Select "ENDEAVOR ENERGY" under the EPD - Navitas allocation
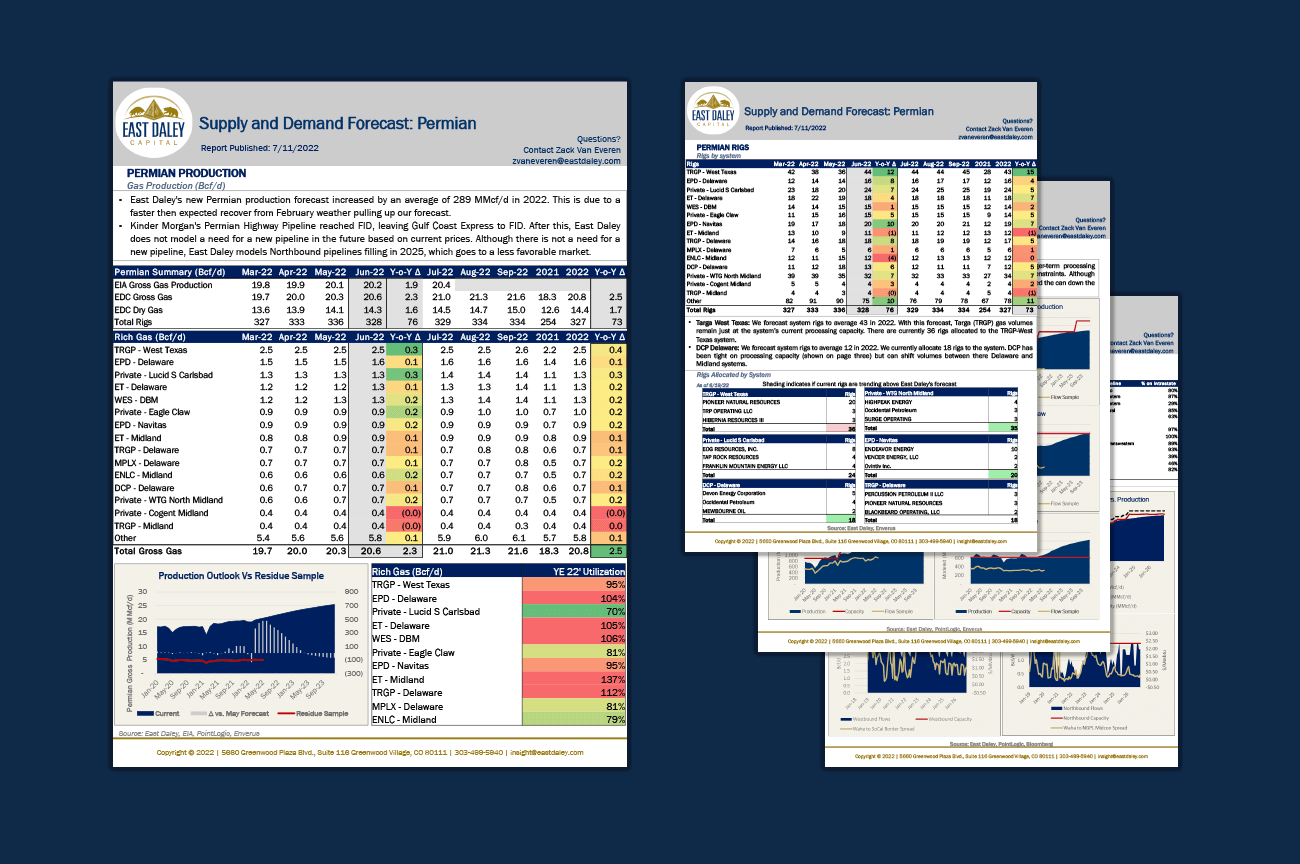The image size is (1300, 864). [888, 449]
